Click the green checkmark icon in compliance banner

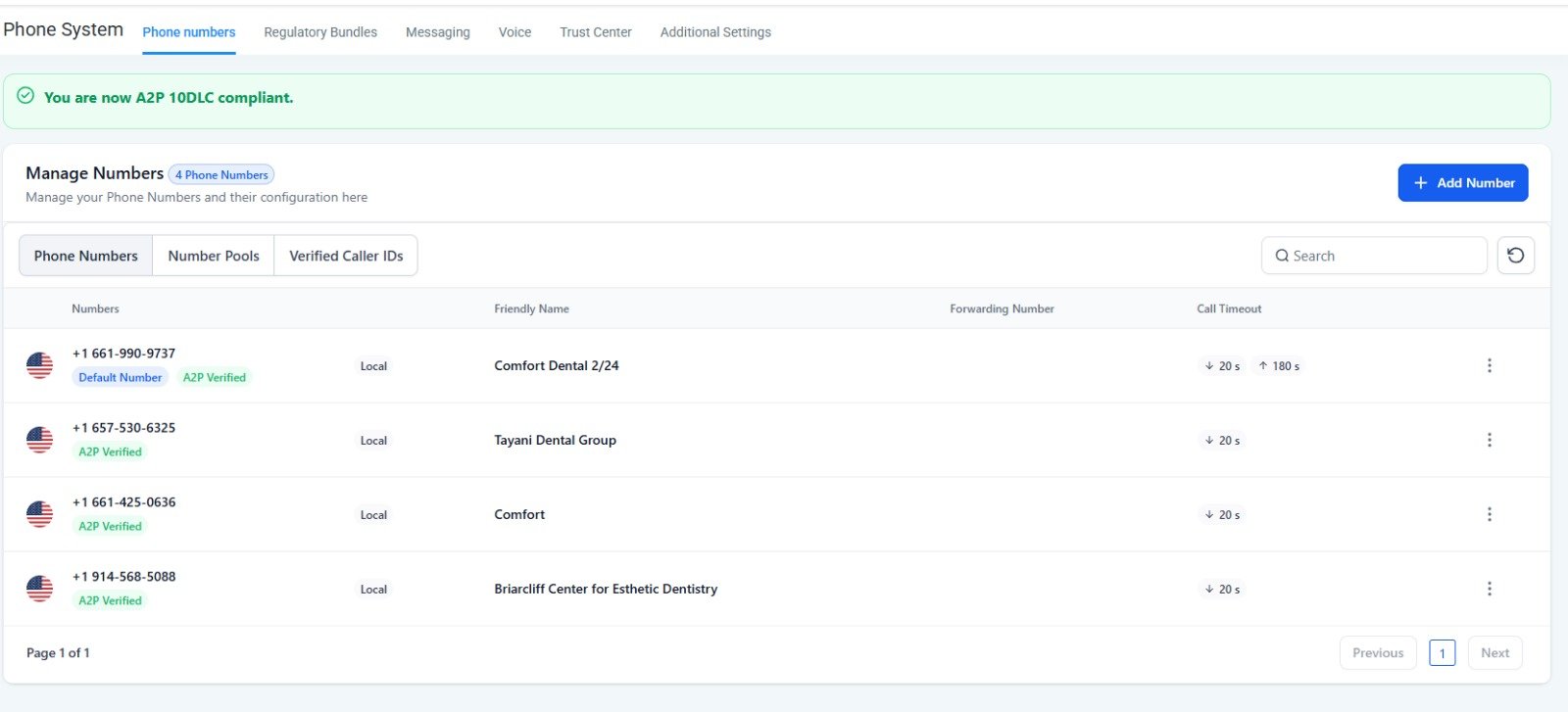tap(26, 96)
